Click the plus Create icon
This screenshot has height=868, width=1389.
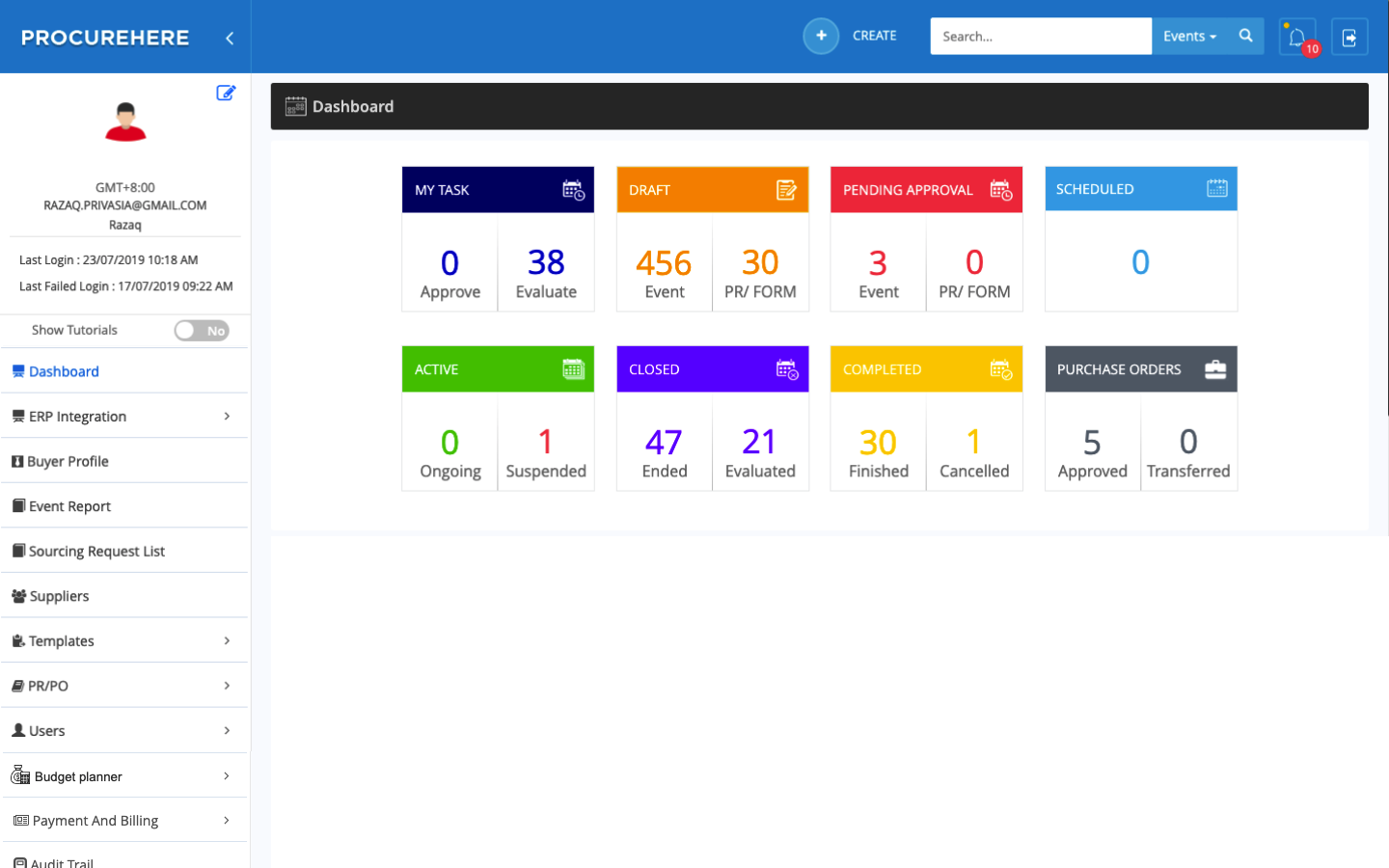(x=821, y=37)
